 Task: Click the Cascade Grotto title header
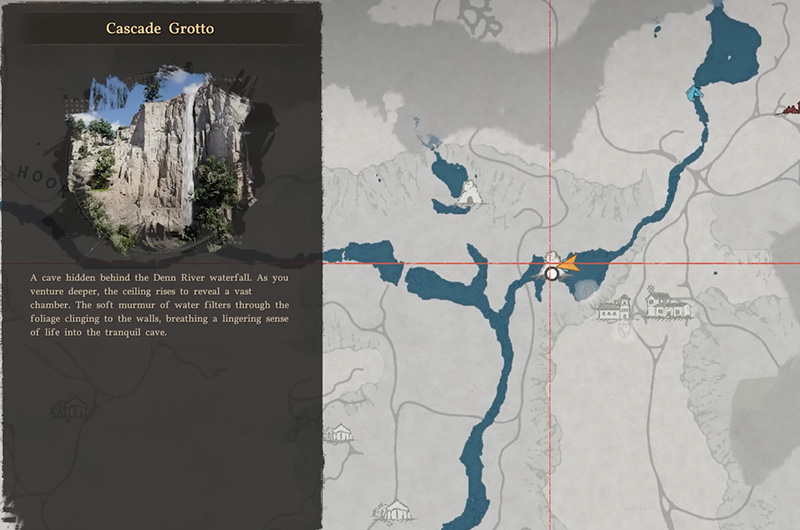tap(160, 28)
